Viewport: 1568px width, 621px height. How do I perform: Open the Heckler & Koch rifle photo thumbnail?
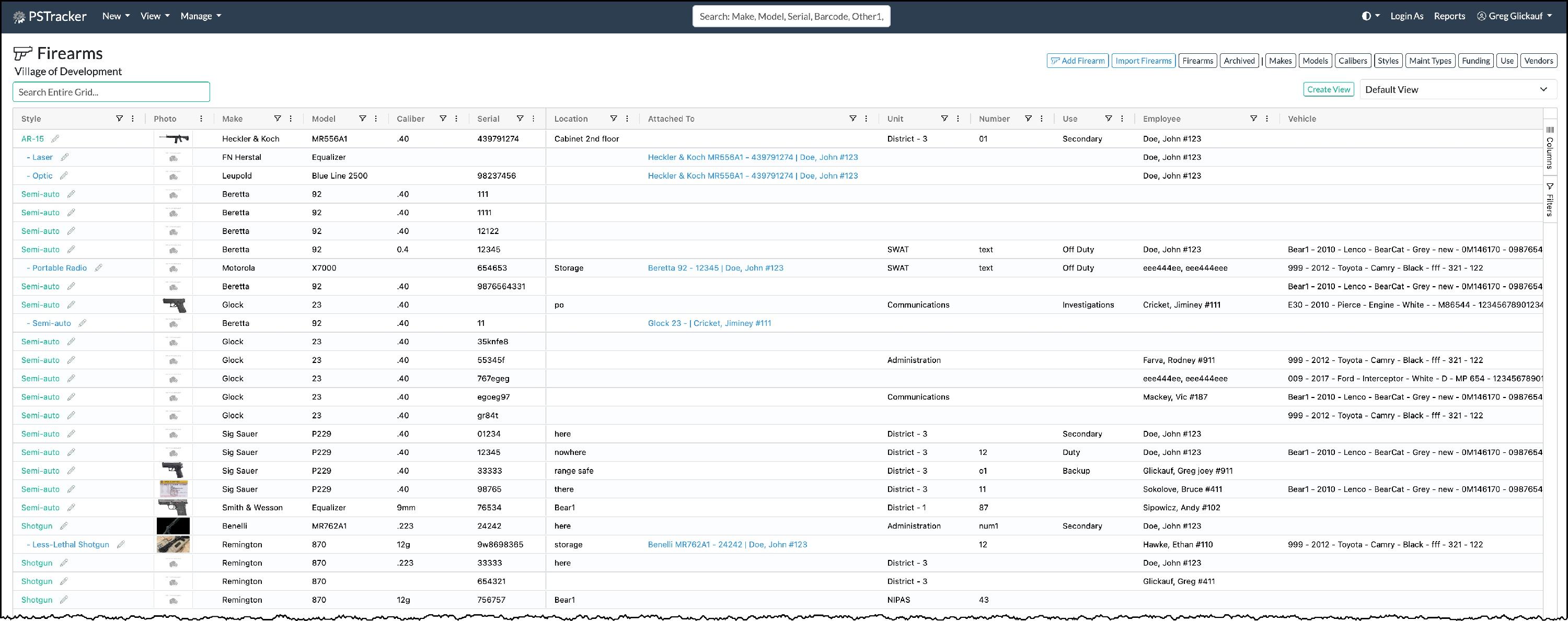click(x=174, y=139)
